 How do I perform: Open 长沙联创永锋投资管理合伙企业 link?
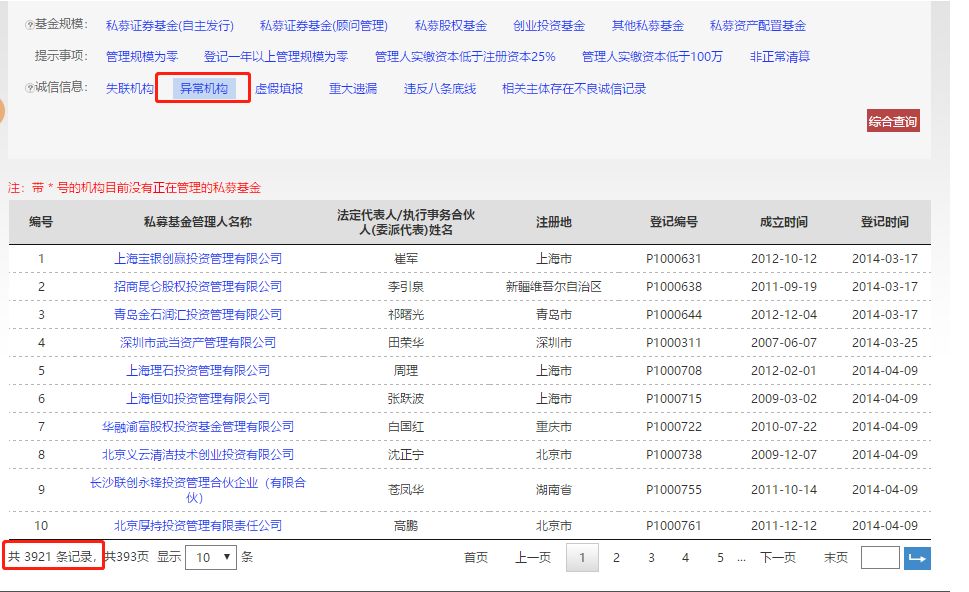click(x=198, y=489)
